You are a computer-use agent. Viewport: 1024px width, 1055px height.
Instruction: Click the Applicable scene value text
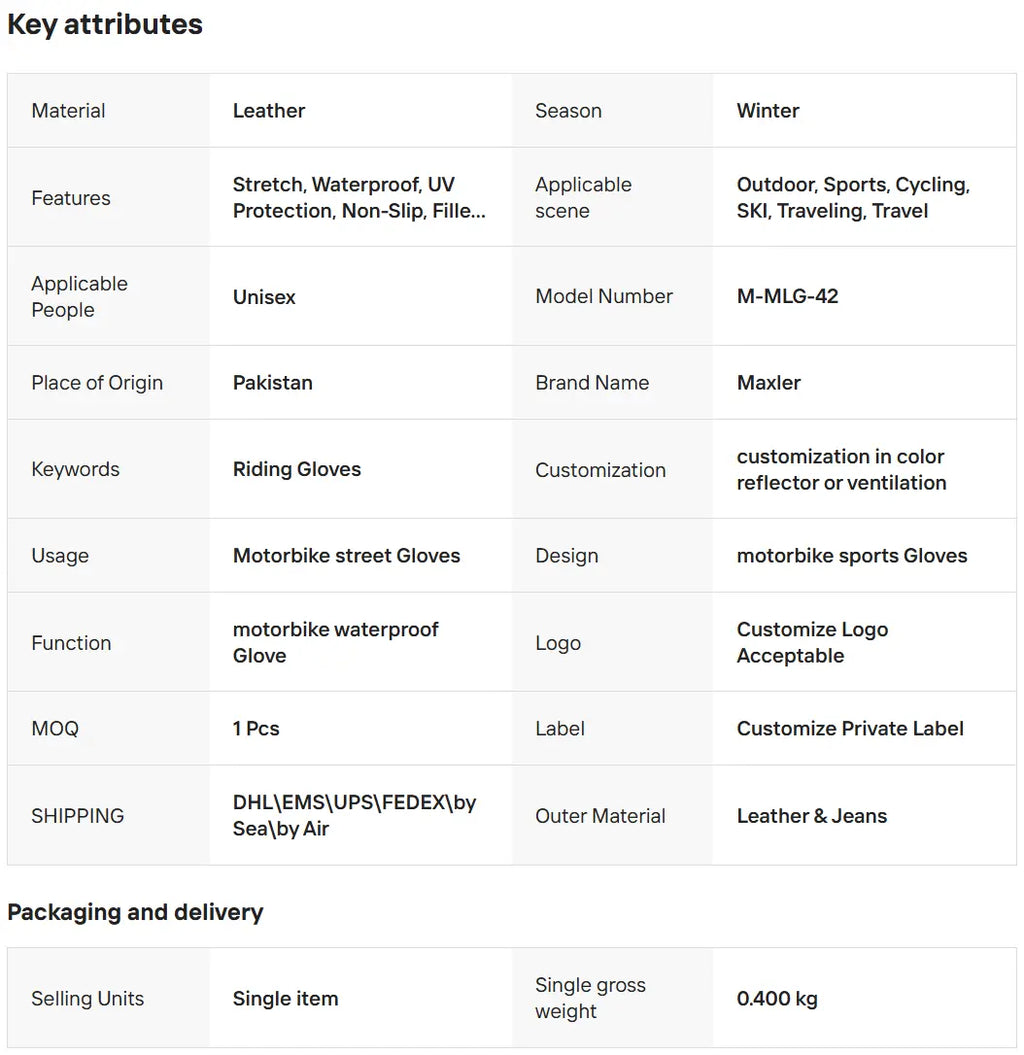click(x=853, y=198)
